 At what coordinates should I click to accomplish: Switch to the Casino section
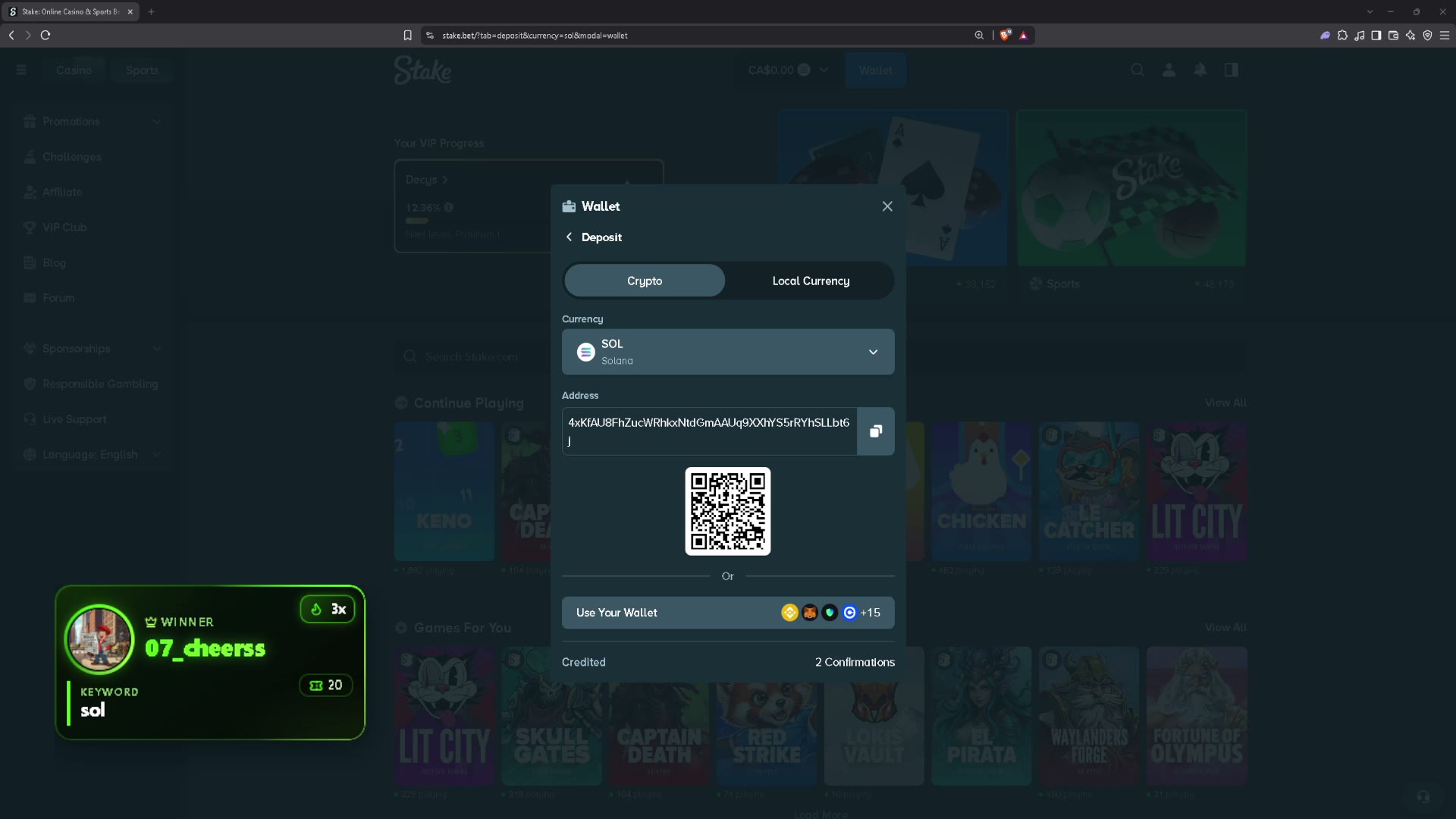[x=74, y=70]
